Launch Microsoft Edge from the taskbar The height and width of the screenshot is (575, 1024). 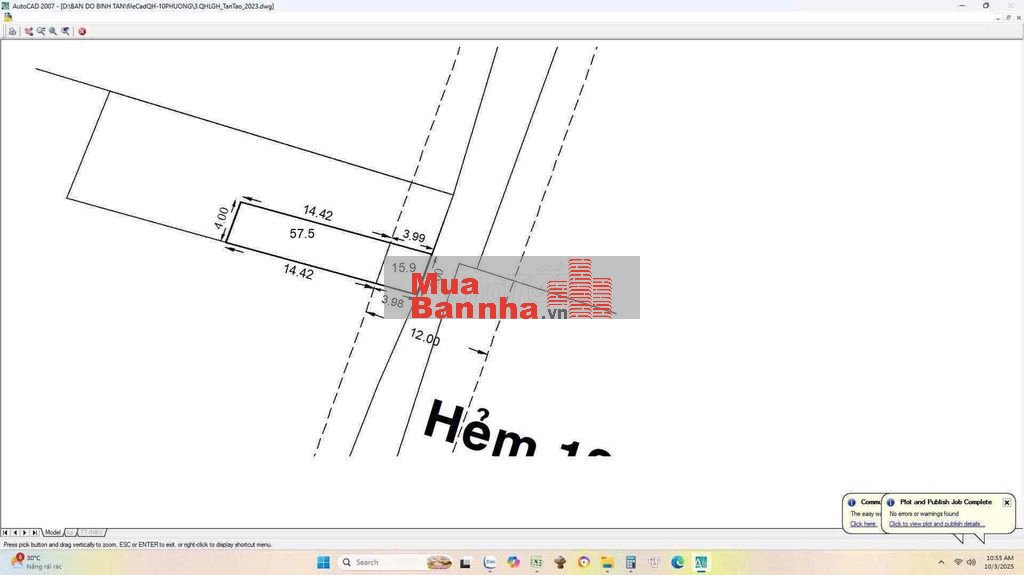pyautogui.click(x=677, y=562)
